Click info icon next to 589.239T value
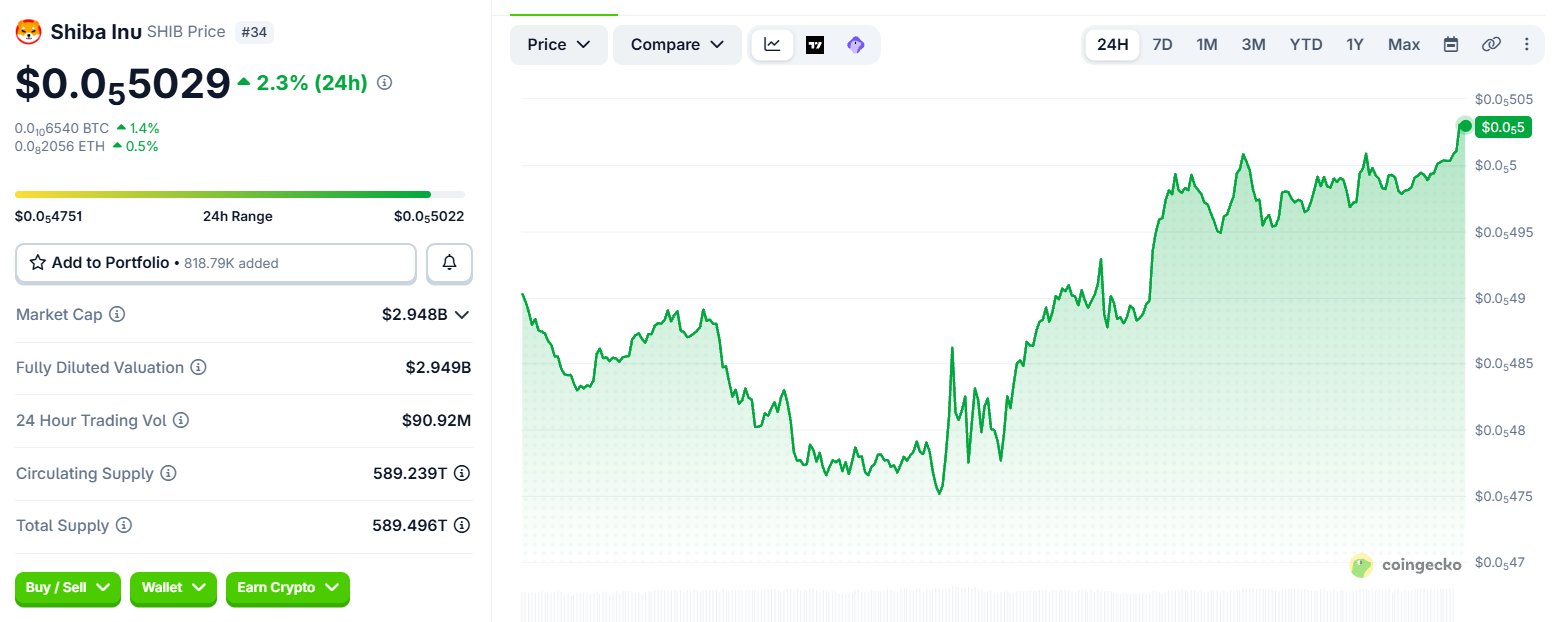 (462, 473)
